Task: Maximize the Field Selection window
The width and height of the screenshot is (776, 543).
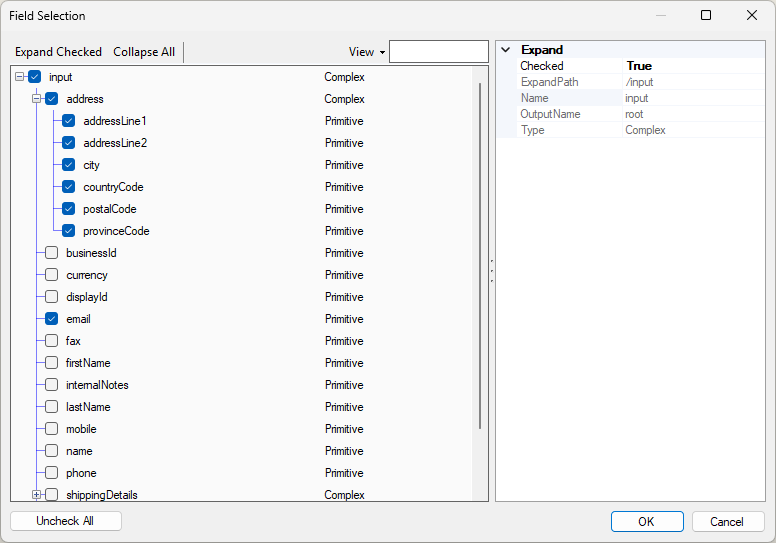Action: (x=706, y=15)
